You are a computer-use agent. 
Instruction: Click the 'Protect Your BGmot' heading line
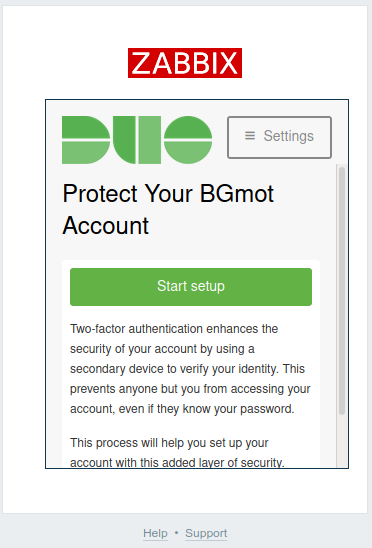pyautogui.click(x=168, y=193)
